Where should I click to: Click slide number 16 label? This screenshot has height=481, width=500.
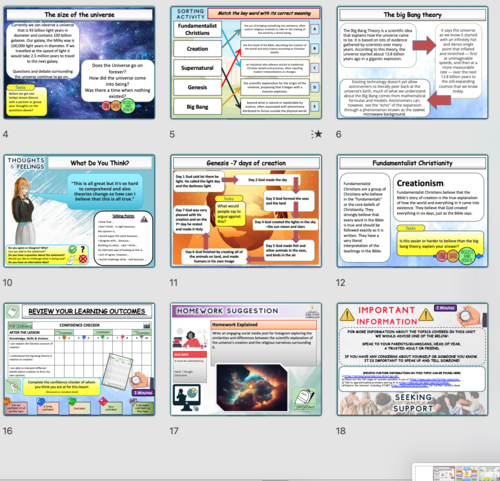7,431
